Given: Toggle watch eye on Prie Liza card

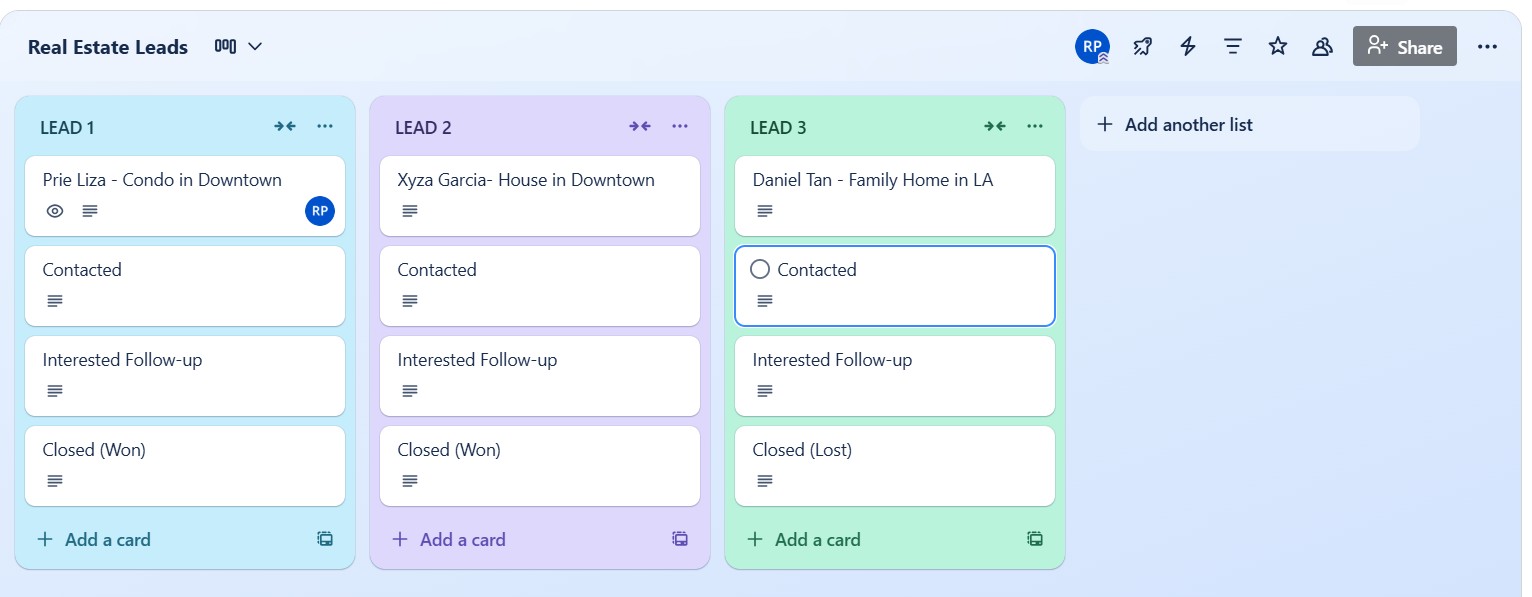Looking at the screenshot, I should point(55,211).
